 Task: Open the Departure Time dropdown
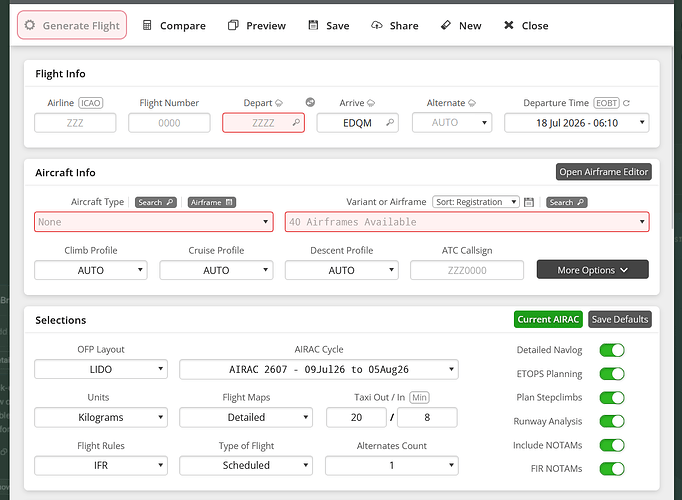pos(577,123)
